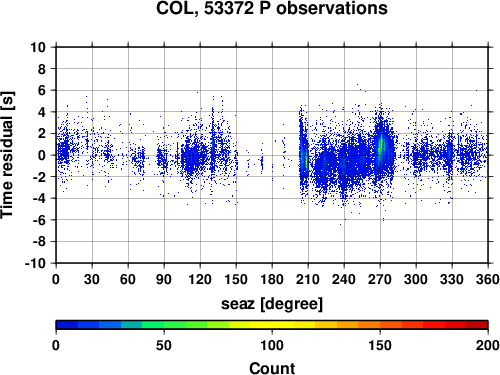Screen dimensions: 500x375
Task: Click the x-axis tick label 60
Action: (128, 279)
